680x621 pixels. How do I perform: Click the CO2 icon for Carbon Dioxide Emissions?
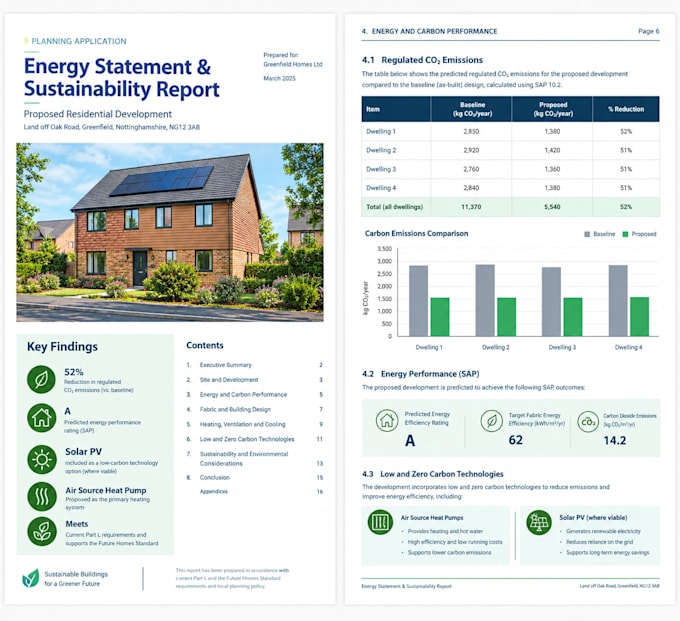tap(588, 422)
